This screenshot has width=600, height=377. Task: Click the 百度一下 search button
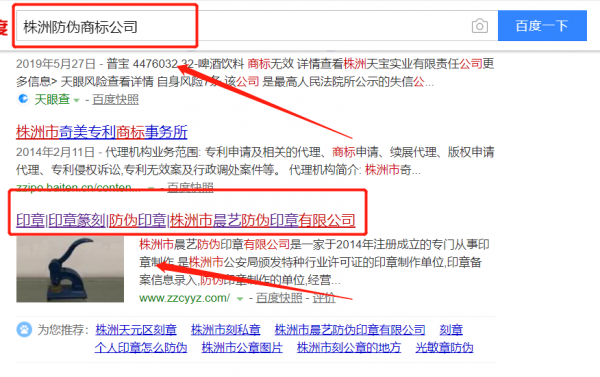[x=542, y=26]
